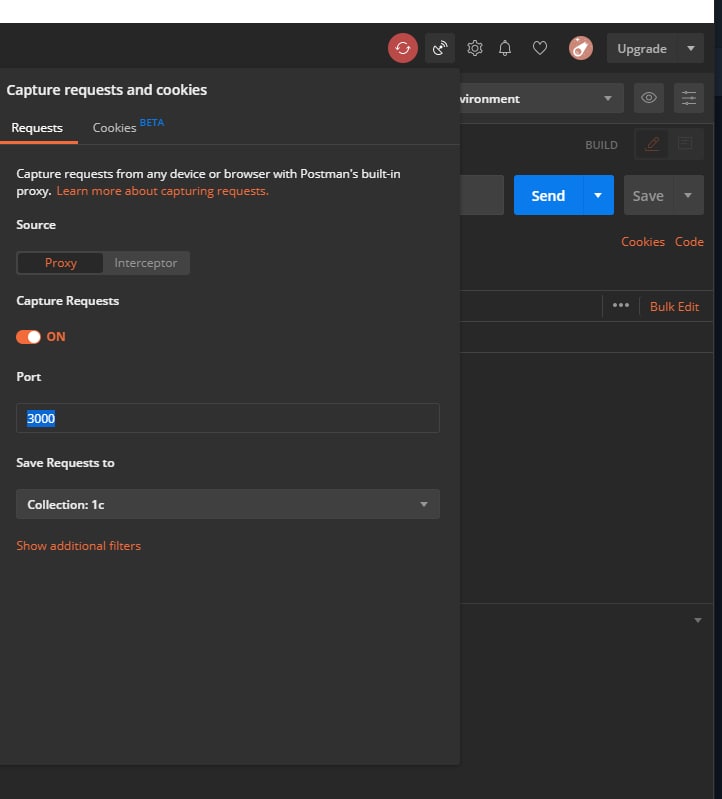Open the notifications bell
This screenshot has height=799, width=722.
(505, 48)
